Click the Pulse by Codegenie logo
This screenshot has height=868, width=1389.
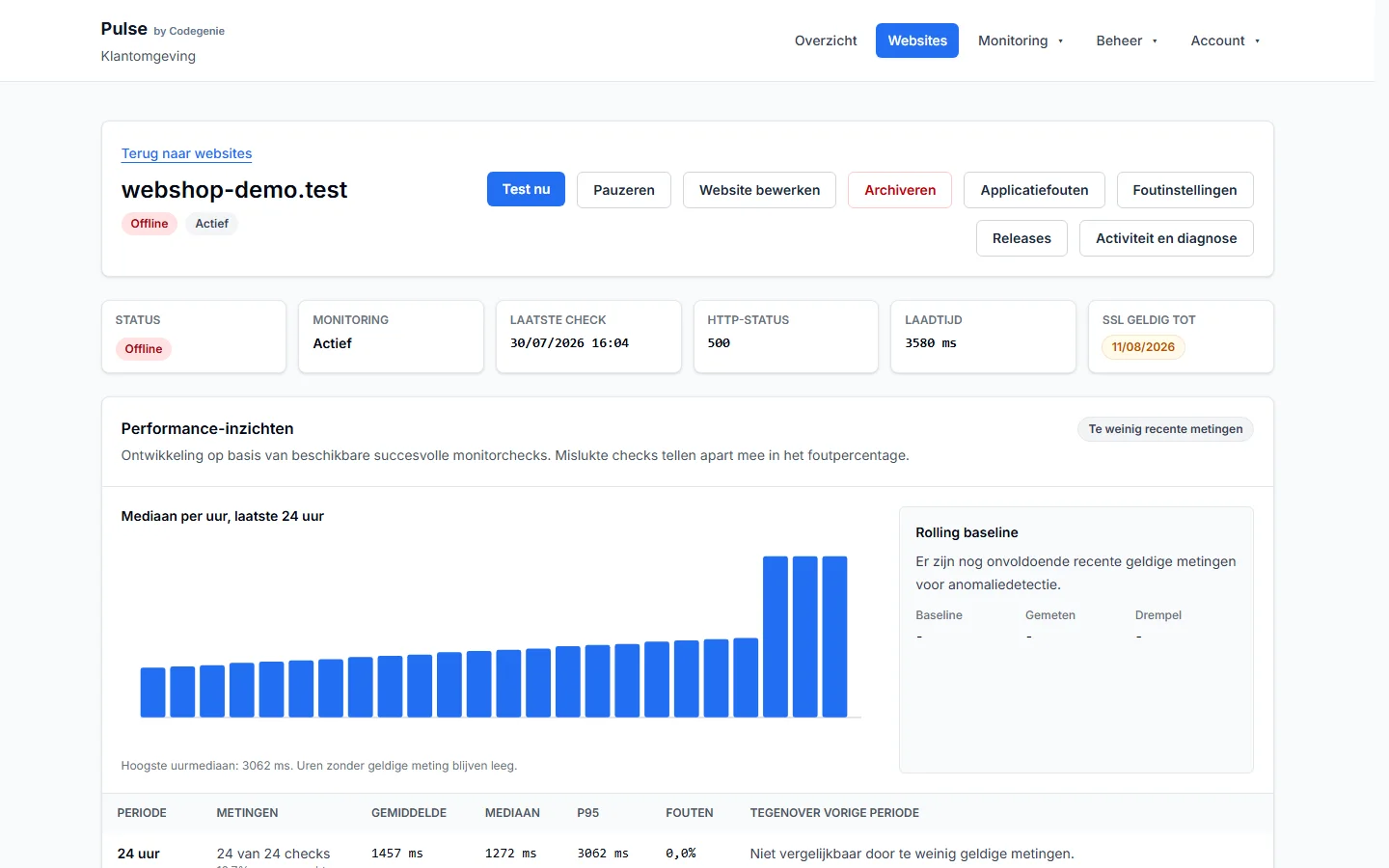162,29
